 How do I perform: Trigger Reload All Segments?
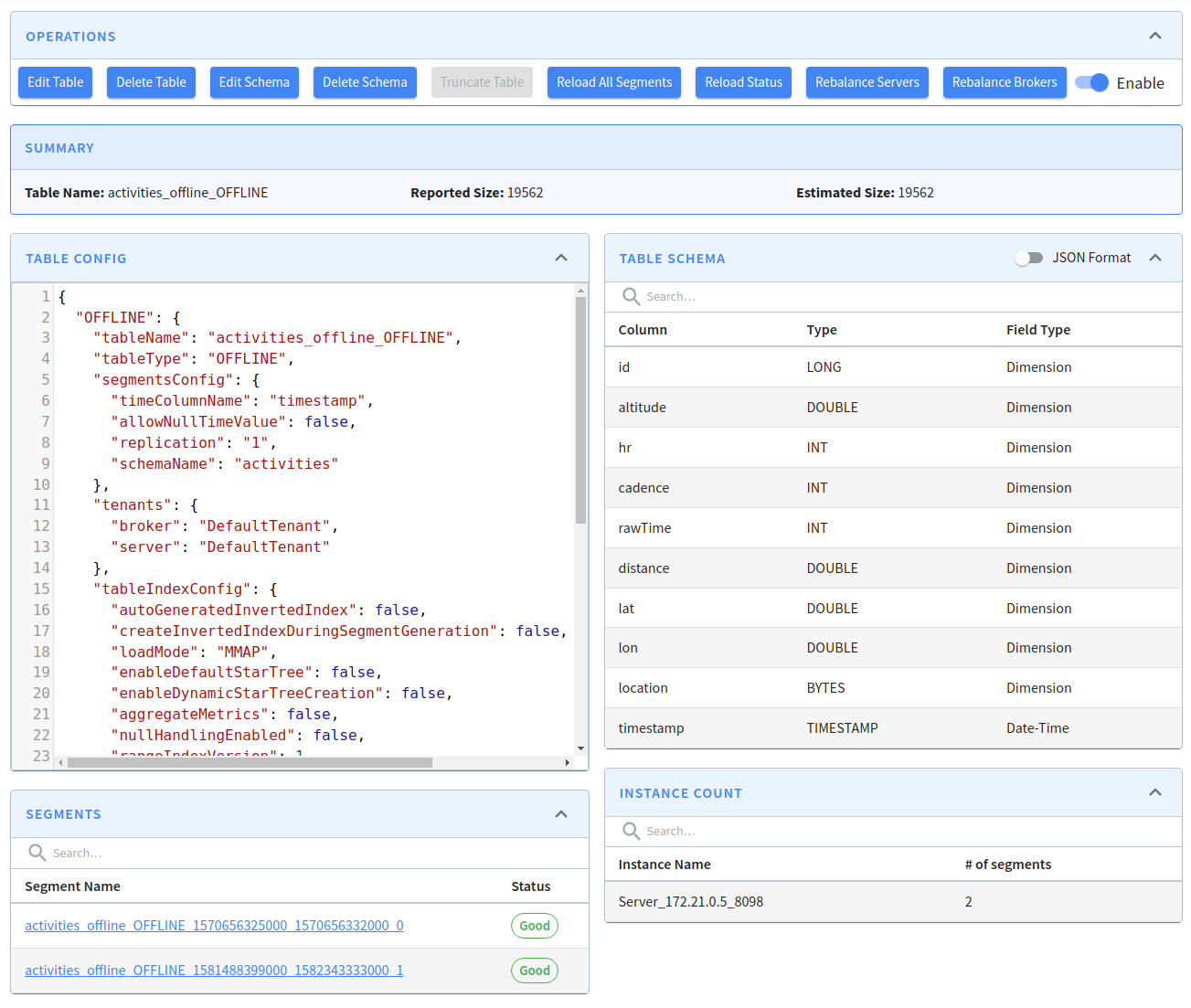tap(613, 82)
